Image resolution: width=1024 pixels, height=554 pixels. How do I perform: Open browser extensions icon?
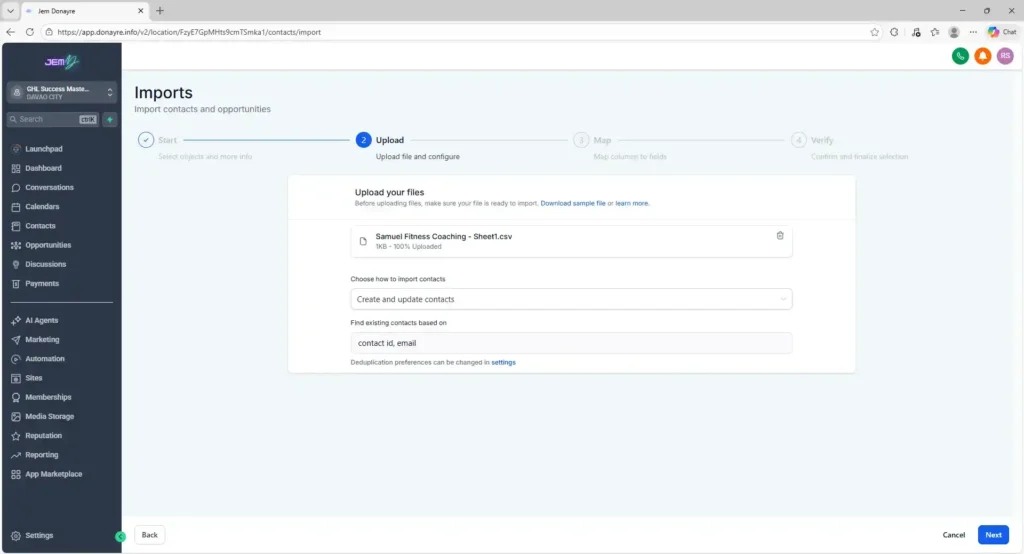894,32
